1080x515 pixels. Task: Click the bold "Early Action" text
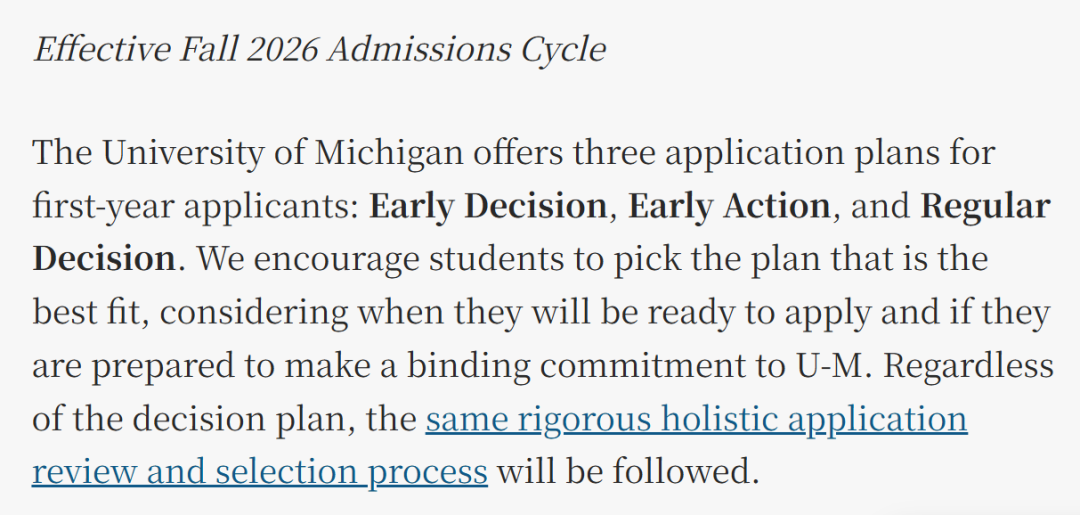(729, 207)
